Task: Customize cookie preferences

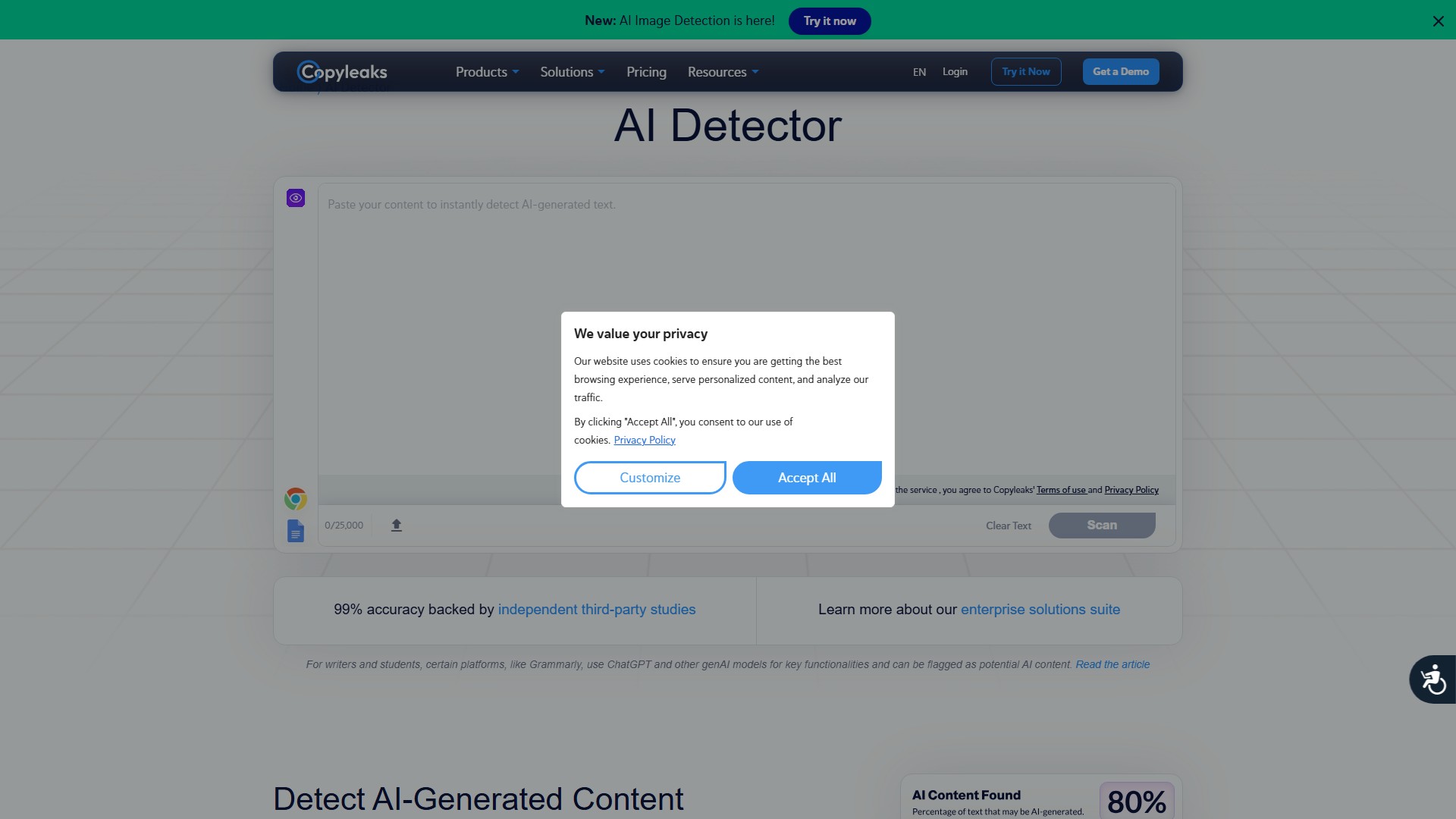Action: [x=649, y=477]
